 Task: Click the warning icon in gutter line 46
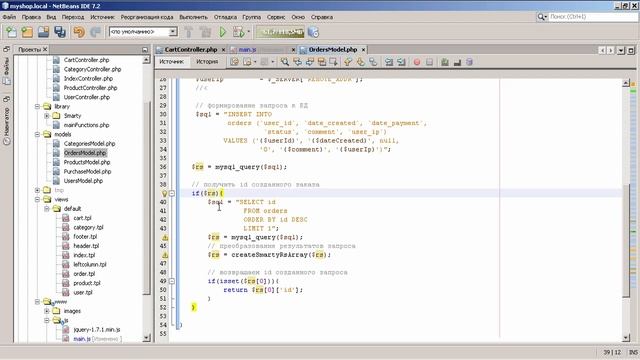pyautogui.click(x=165, y=255)
